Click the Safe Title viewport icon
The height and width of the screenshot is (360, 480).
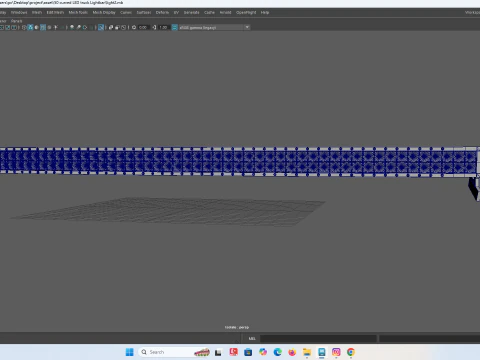coord(14,27)
